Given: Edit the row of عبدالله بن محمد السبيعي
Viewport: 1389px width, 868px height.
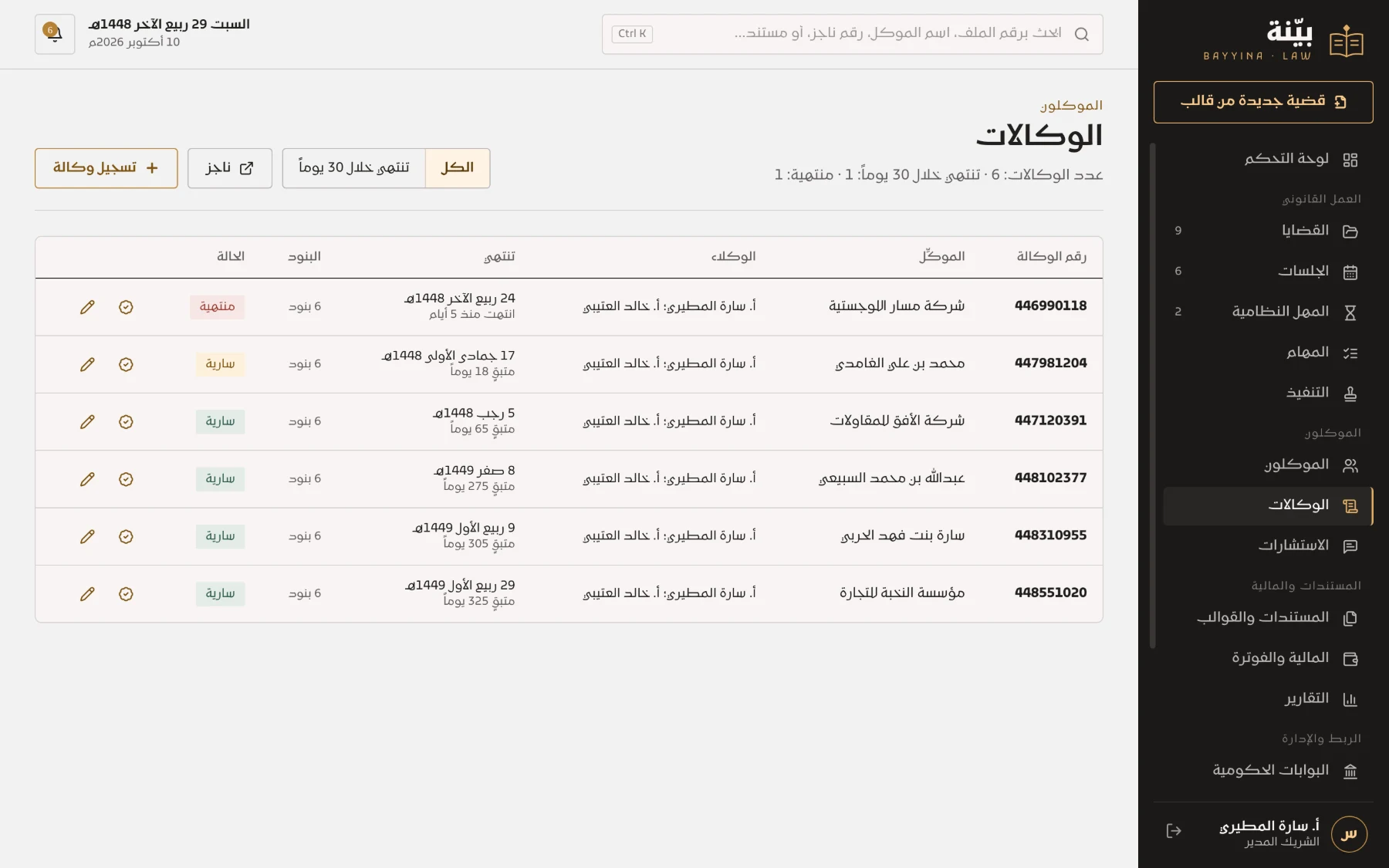Looking at the screenshot, I should 87,479.
